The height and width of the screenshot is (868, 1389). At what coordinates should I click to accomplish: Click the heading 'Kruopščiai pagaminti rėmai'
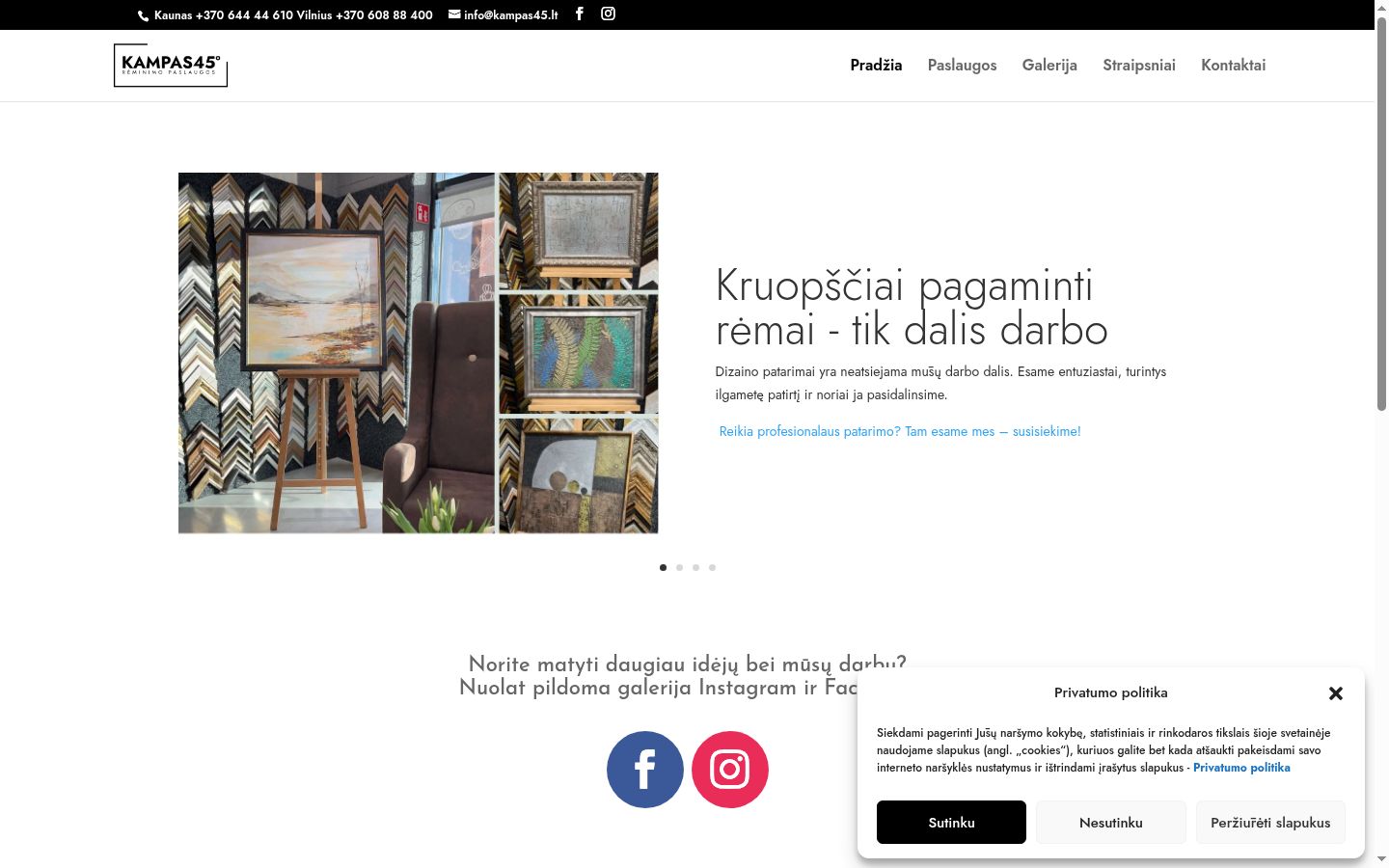(912, 308)
